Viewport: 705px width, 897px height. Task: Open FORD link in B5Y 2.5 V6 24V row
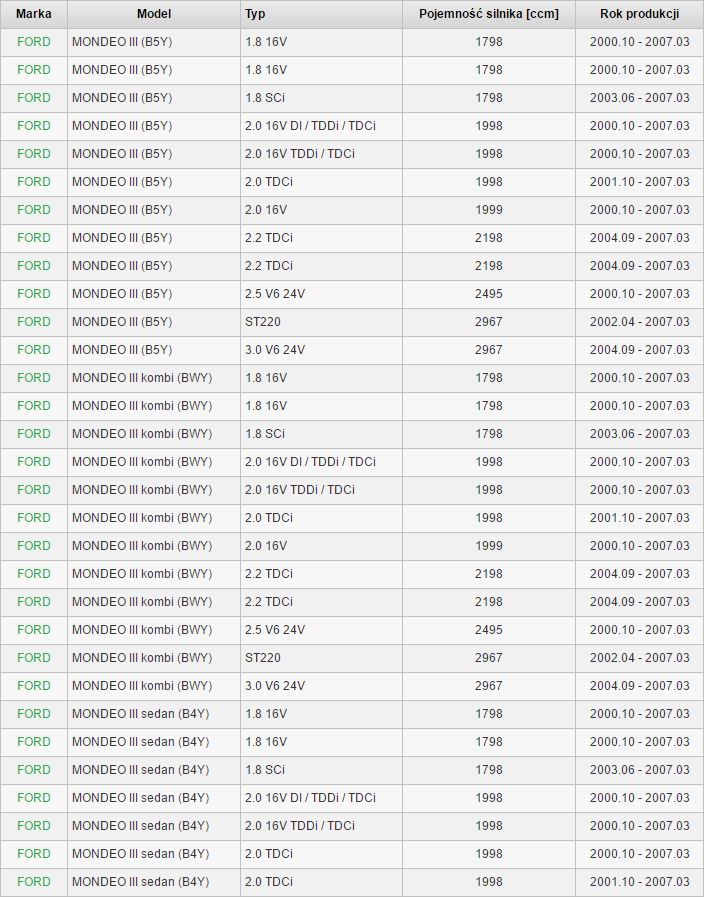34,293
